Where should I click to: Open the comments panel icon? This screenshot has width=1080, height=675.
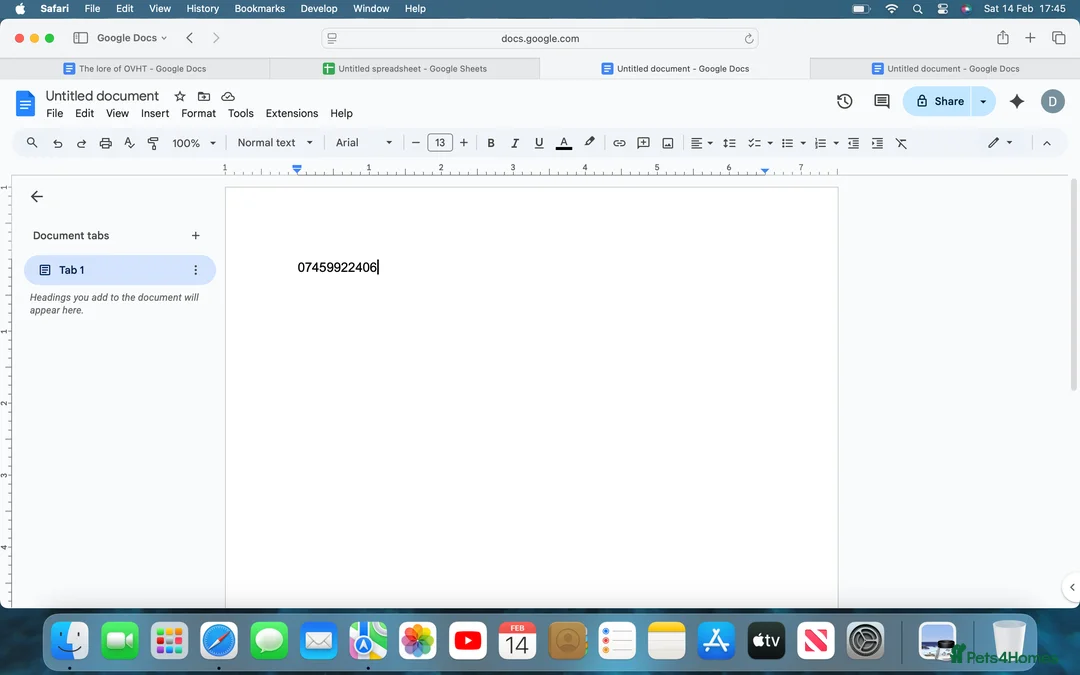[881, 101]
